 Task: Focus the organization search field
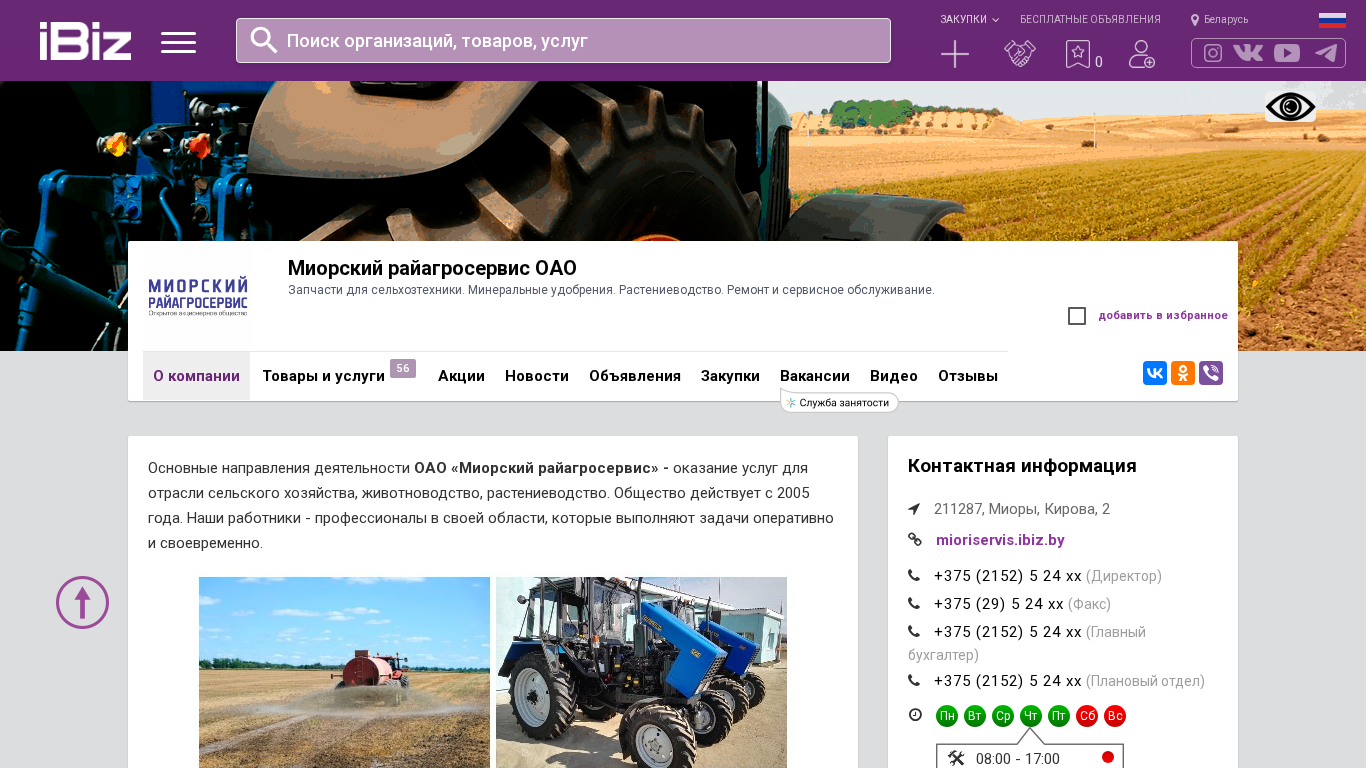(x=563, y=40)
